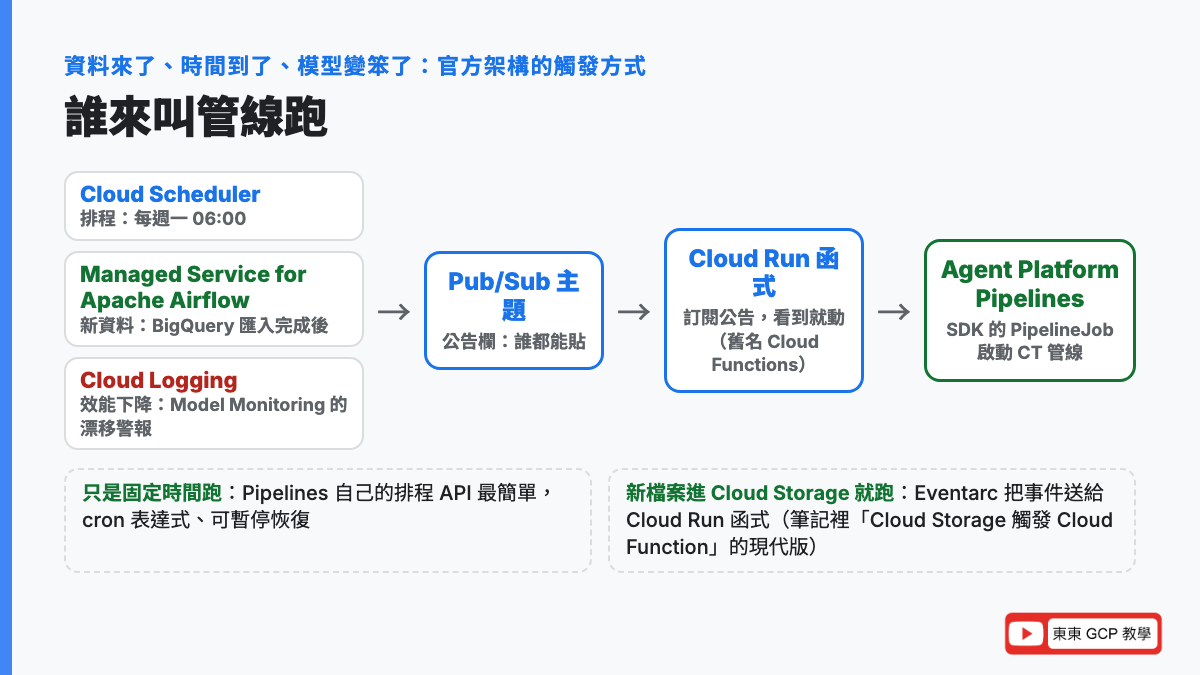Select the Pub/Sub 主題 box heading
The width and height of the screenshot is (1200, 675).
click(x=513, y=295)
